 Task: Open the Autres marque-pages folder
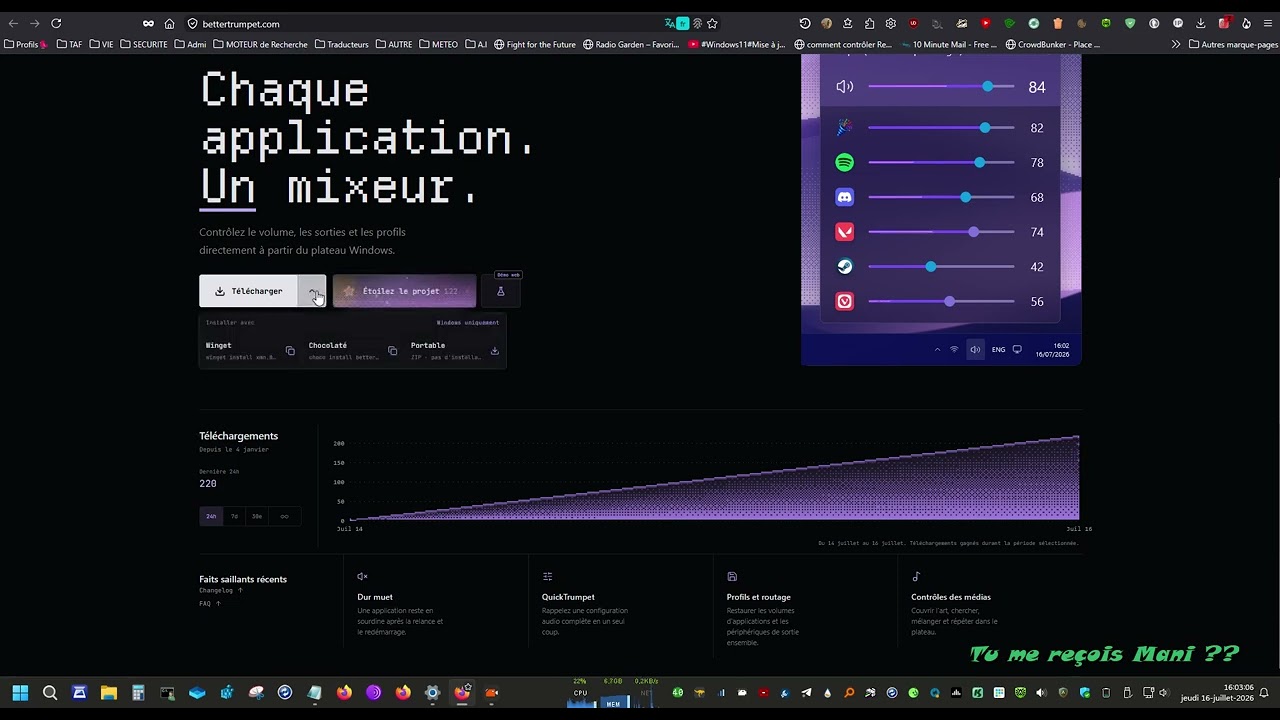tap(1233, 44)
